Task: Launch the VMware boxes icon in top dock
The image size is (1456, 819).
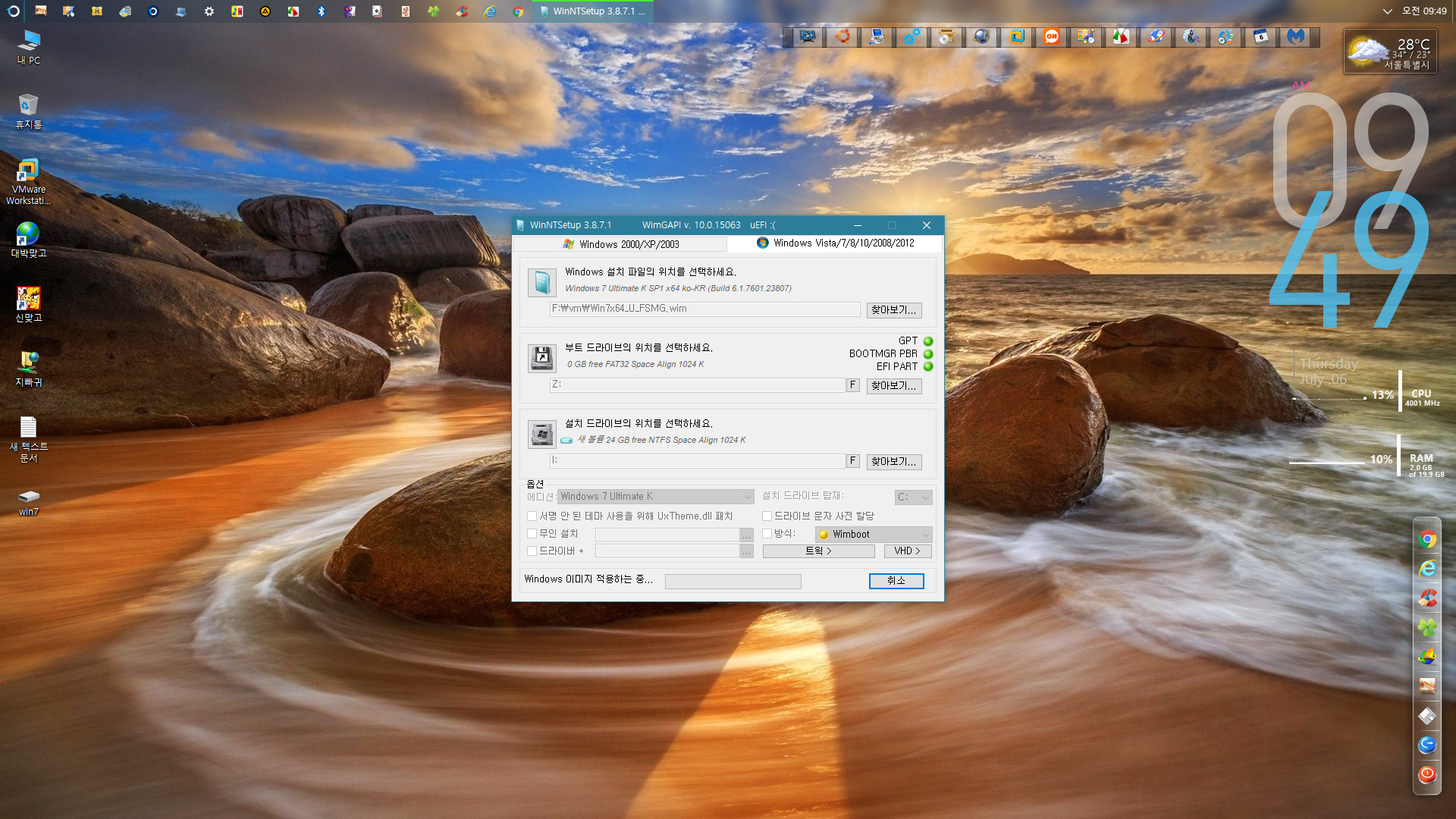Action: tap(1016, 37)
